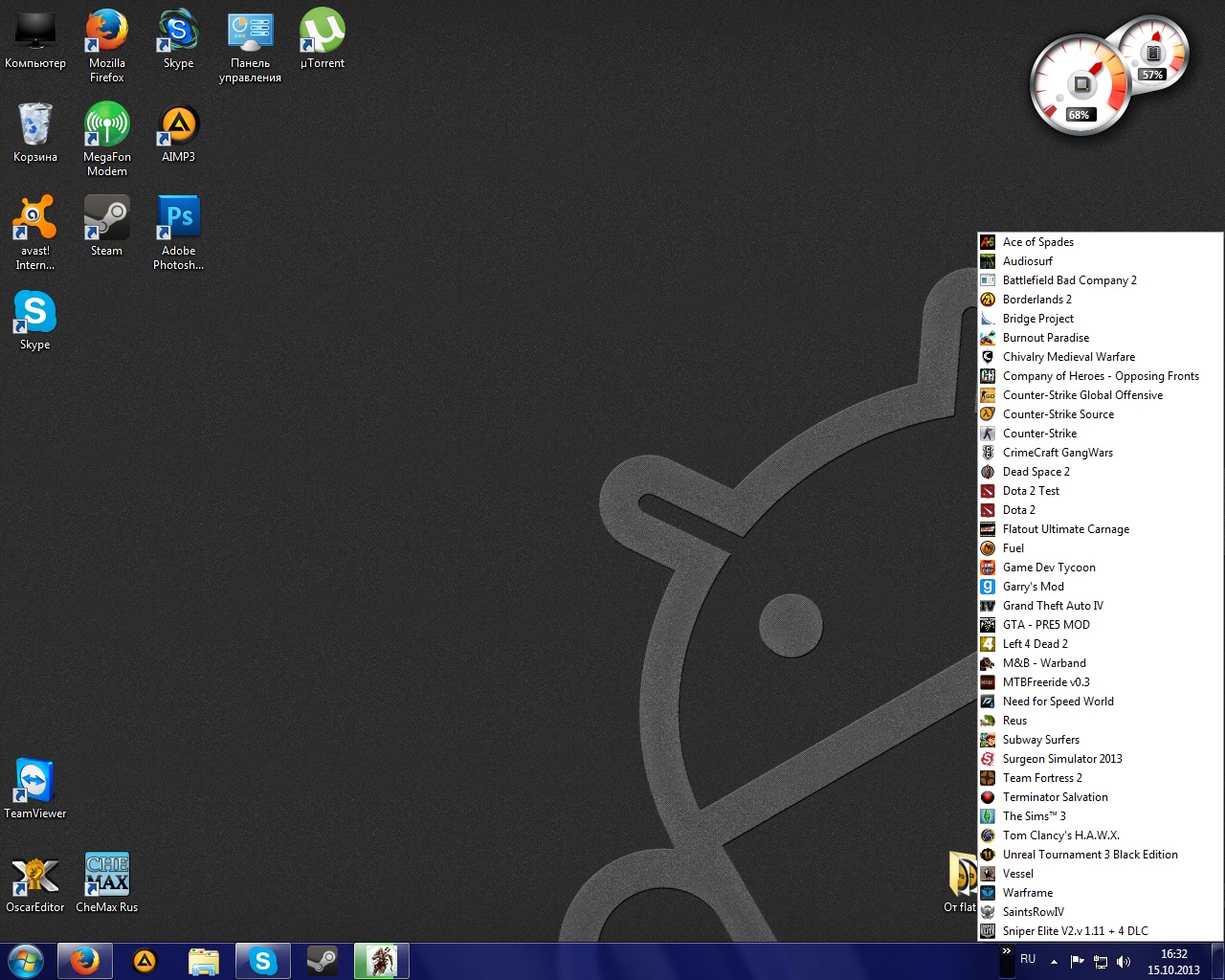Open Windows Explorer folder on the taskbar

coord(204,961)
